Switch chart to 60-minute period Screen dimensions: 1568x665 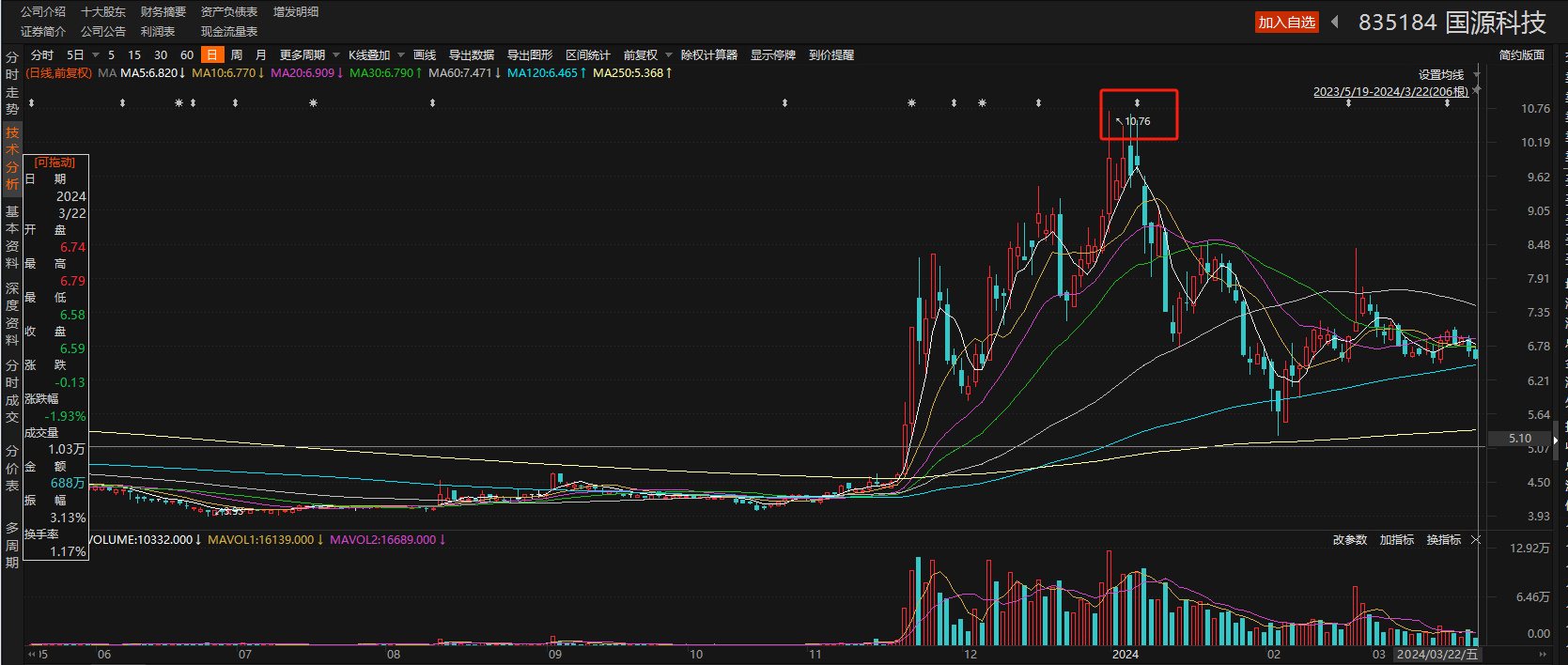(x=187, y=55)
